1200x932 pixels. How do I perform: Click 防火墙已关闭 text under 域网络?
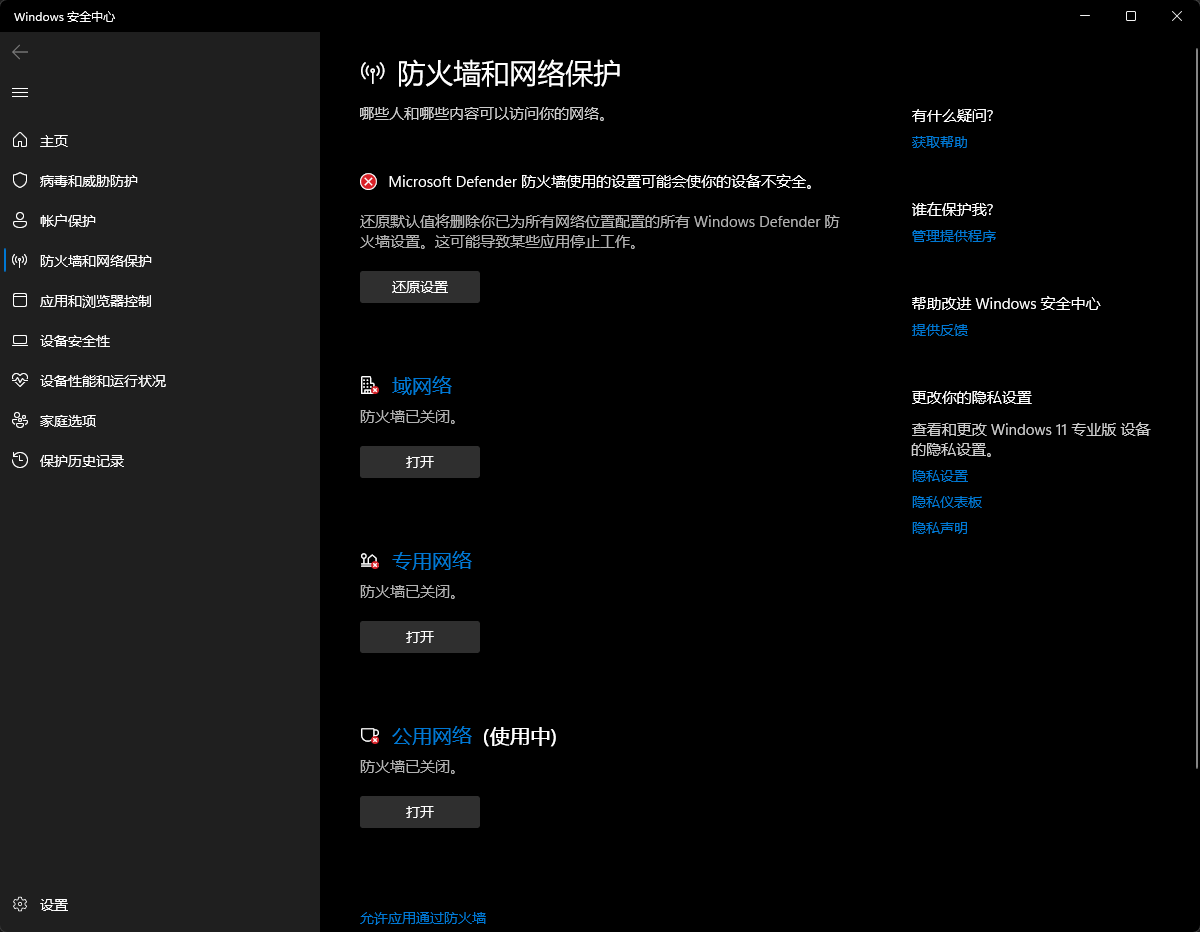(409, 416)
